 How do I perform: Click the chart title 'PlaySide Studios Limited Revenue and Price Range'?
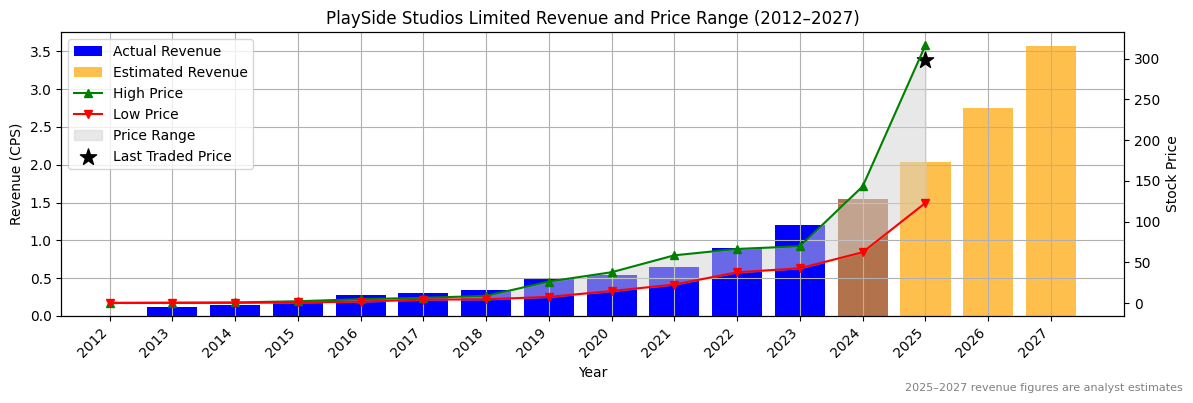tap(592, 17)
